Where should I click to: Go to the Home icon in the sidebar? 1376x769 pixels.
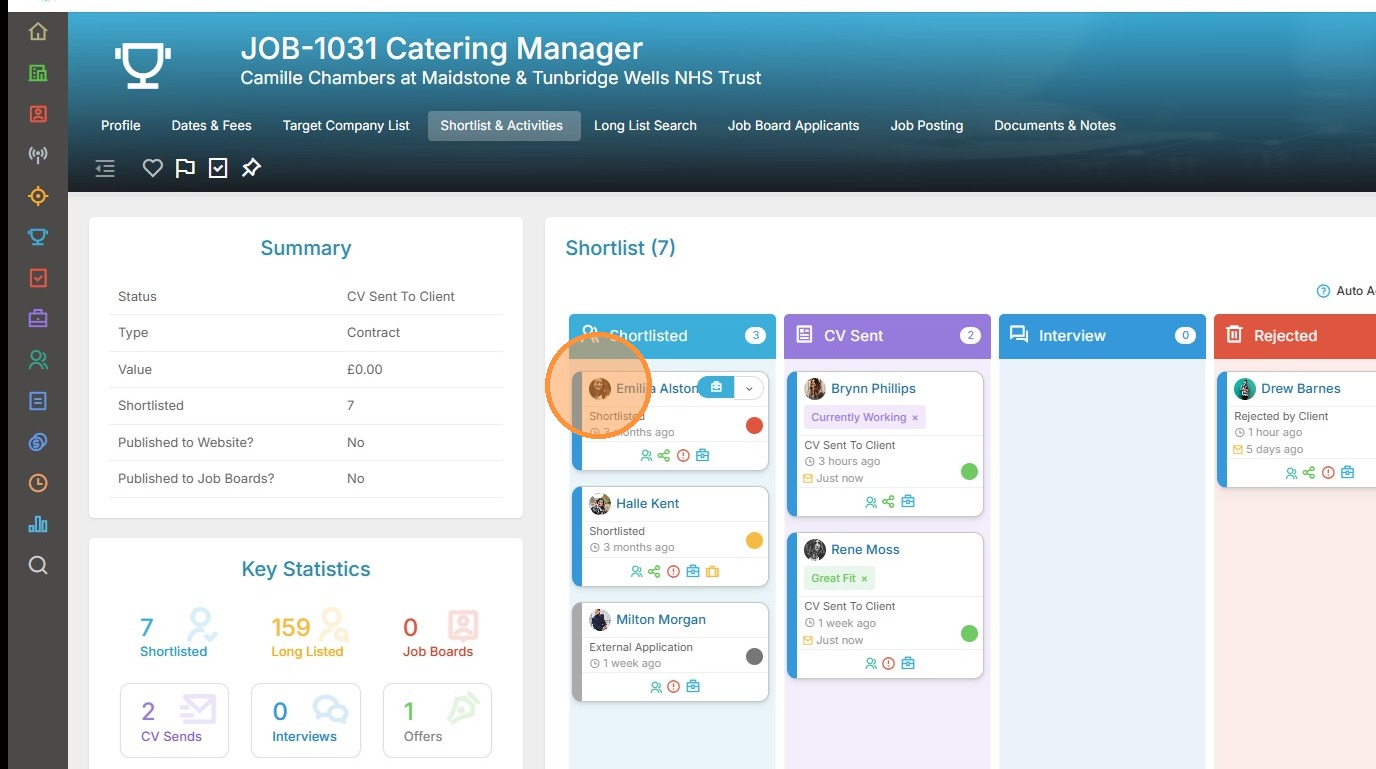(x=38, y=32)
